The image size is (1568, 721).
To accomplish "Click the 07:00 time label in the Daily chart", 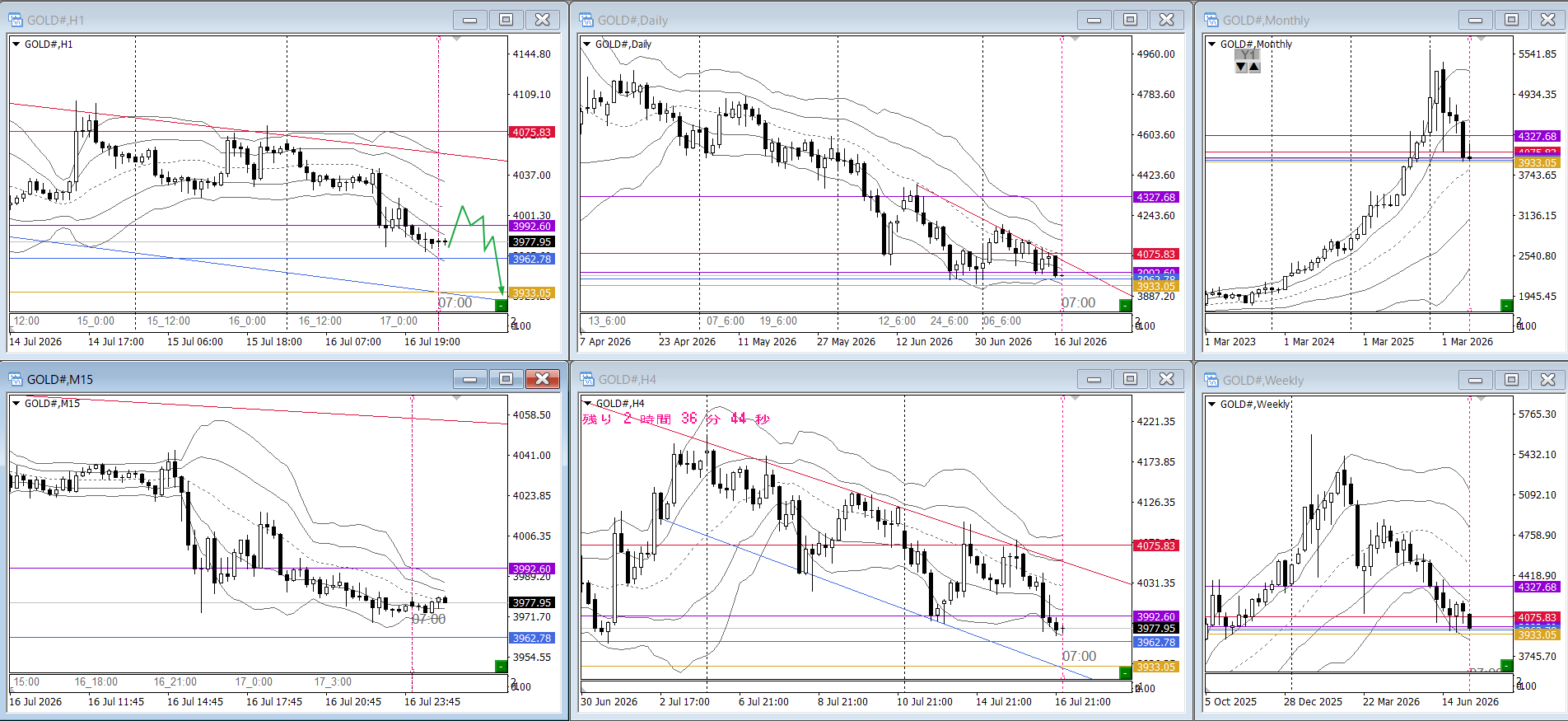I will (x=1079, y=303).
